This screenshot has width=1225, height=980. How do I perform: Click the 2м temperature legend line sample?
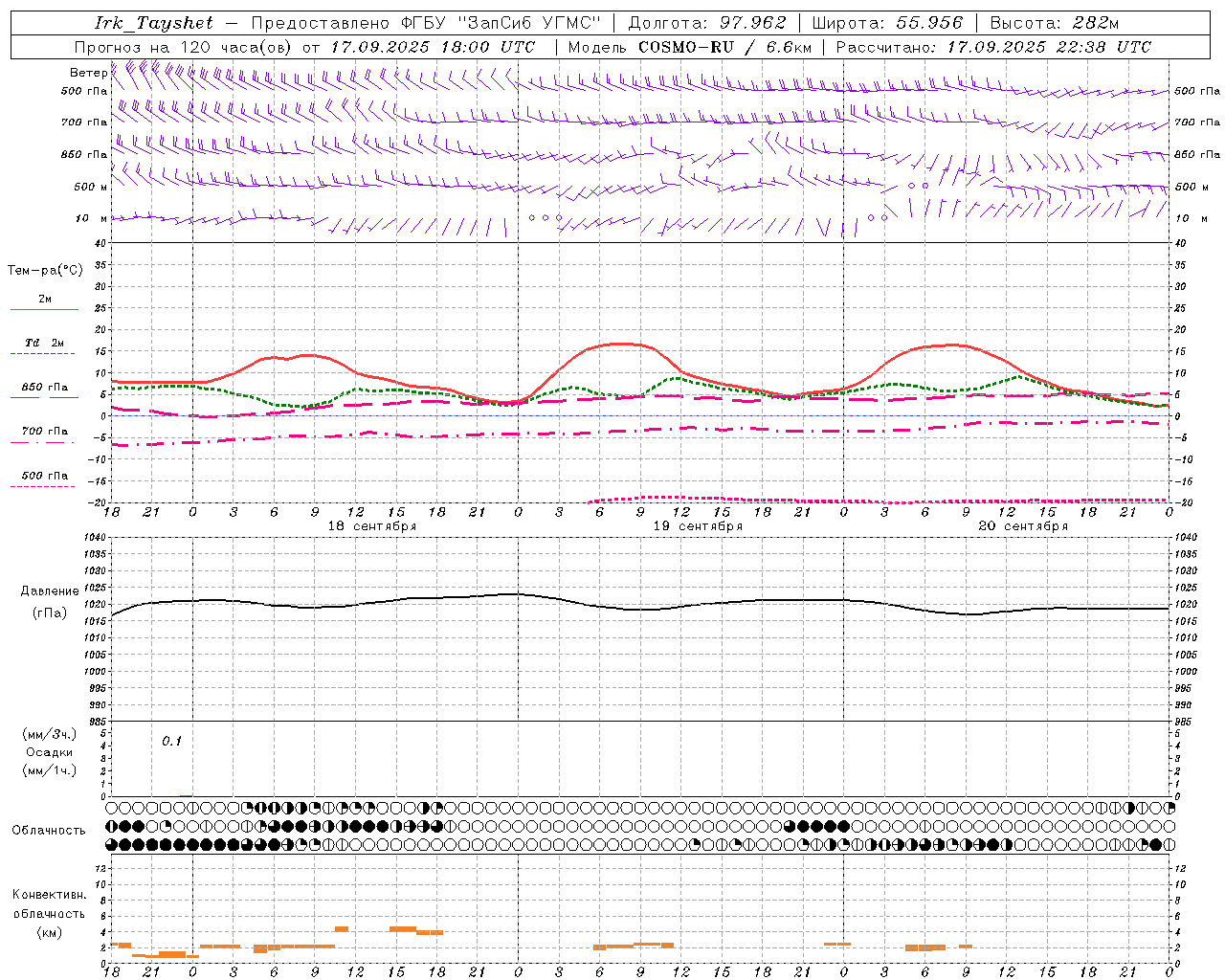(44, 309)
